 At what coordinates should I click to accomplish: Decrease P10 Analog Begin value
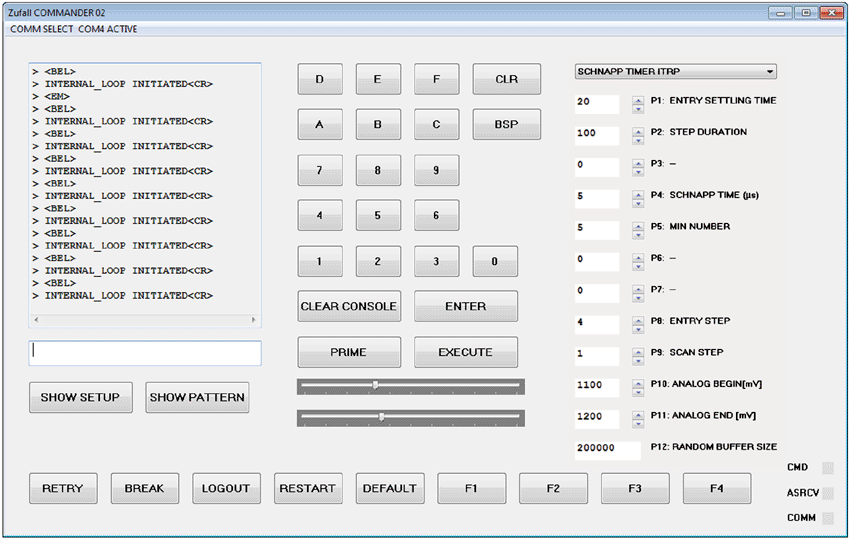638,391
